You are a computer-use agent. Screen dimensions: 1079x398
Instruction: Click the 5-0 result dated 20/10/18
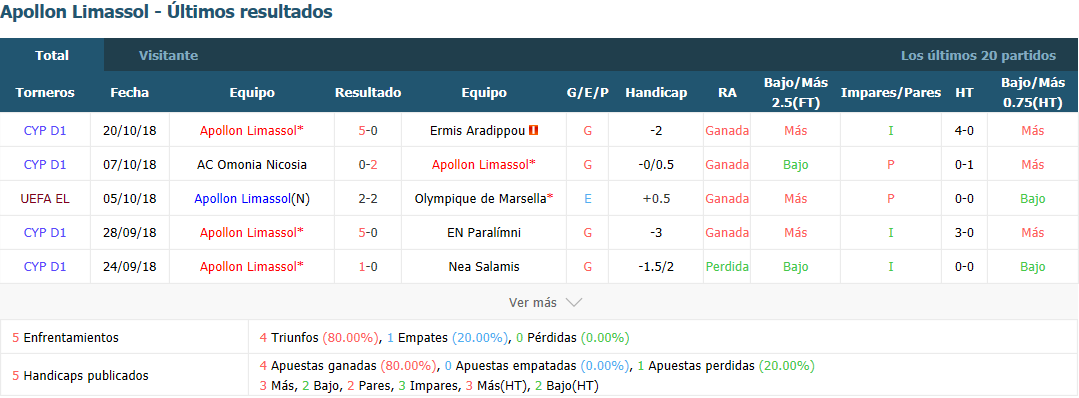click(x=367, y=130)
